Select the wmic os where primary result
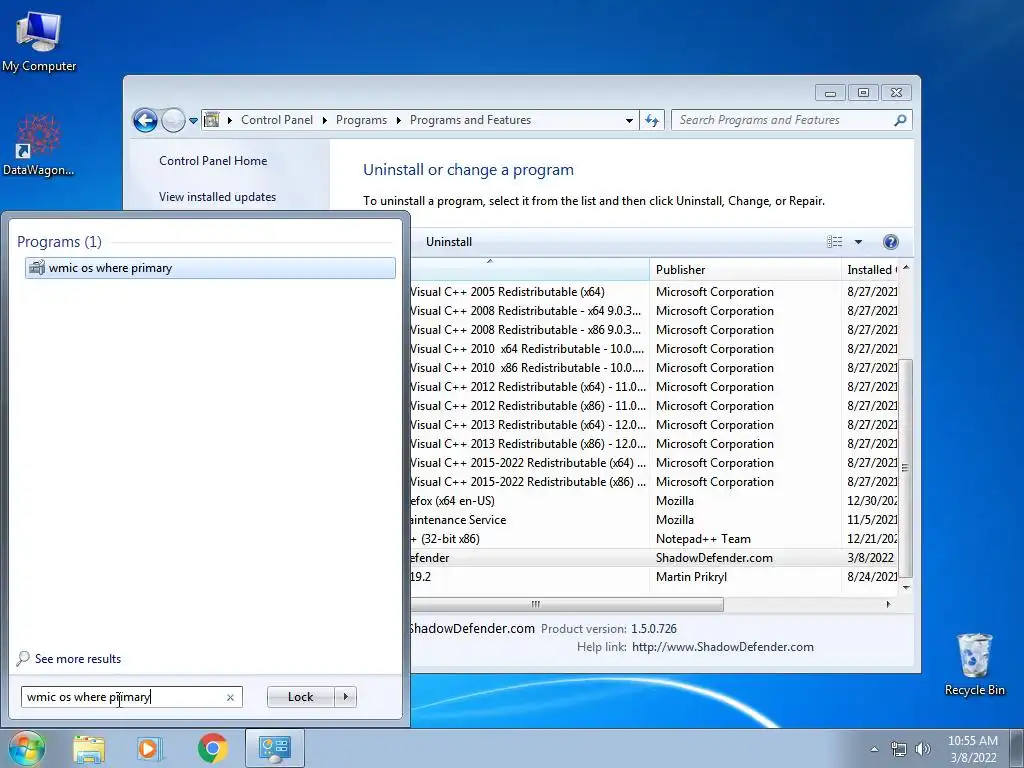The image size is (1024, 768). [x=210, y=268]
